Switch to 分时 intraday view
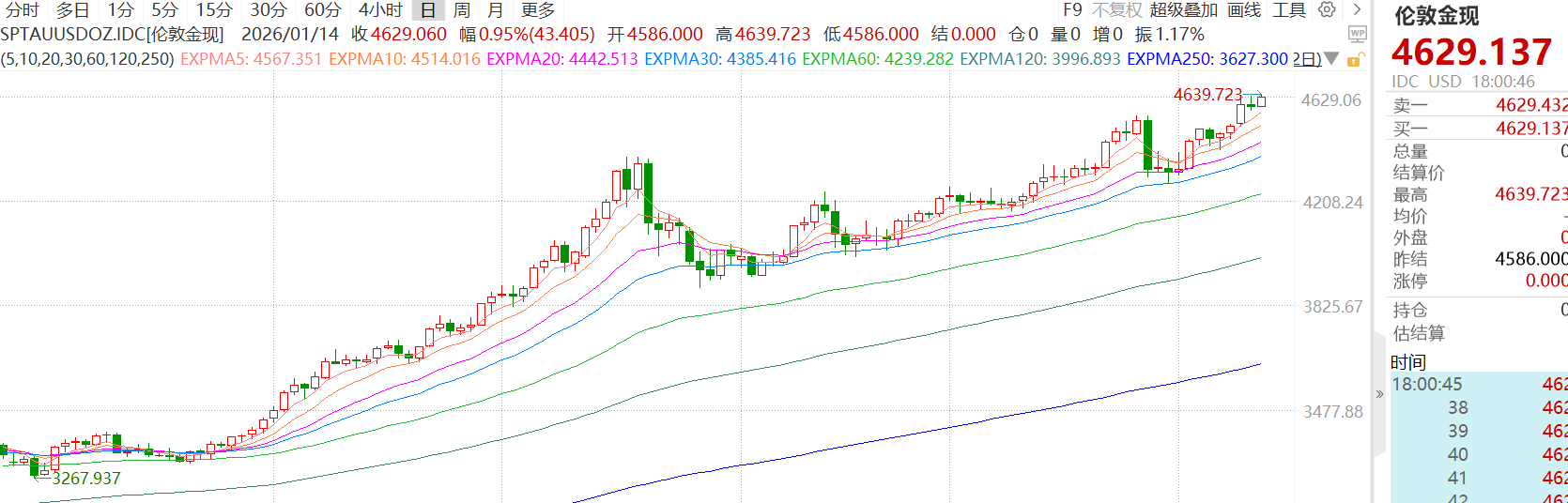1568x503 pixels. point(23,10)
